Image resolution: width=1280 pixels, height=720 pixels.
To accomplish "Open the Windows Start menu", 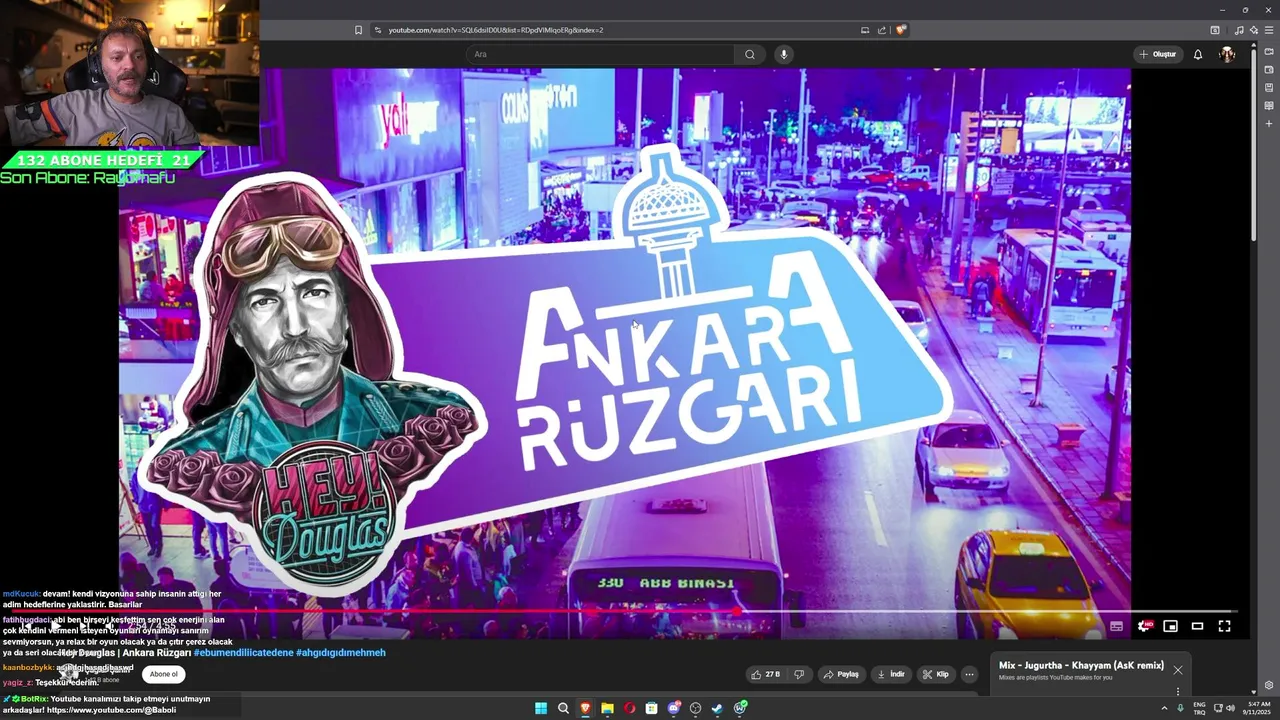I will coord(541,708).
